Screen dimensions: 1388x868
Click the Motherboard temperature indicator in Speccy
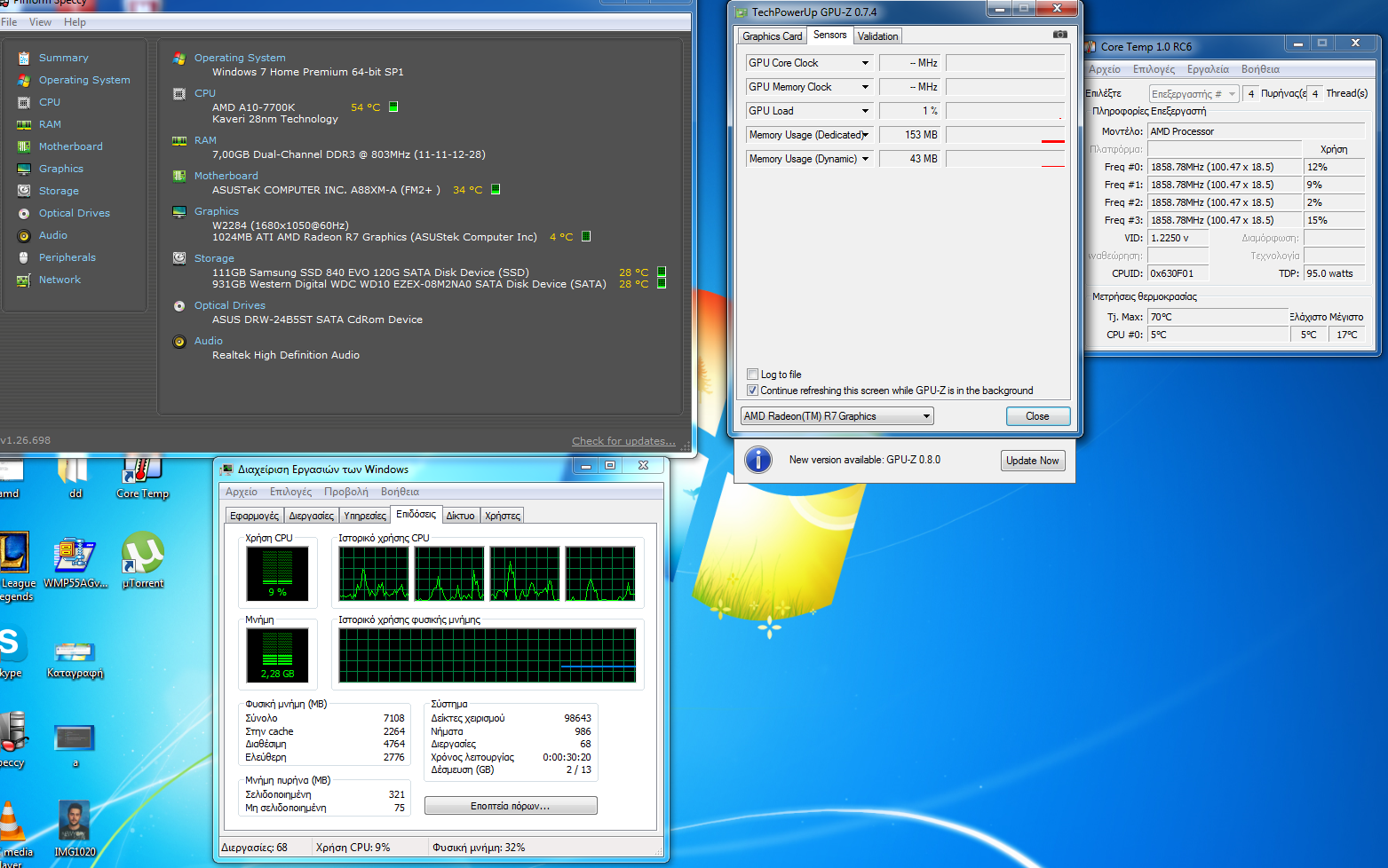(496, 189)
